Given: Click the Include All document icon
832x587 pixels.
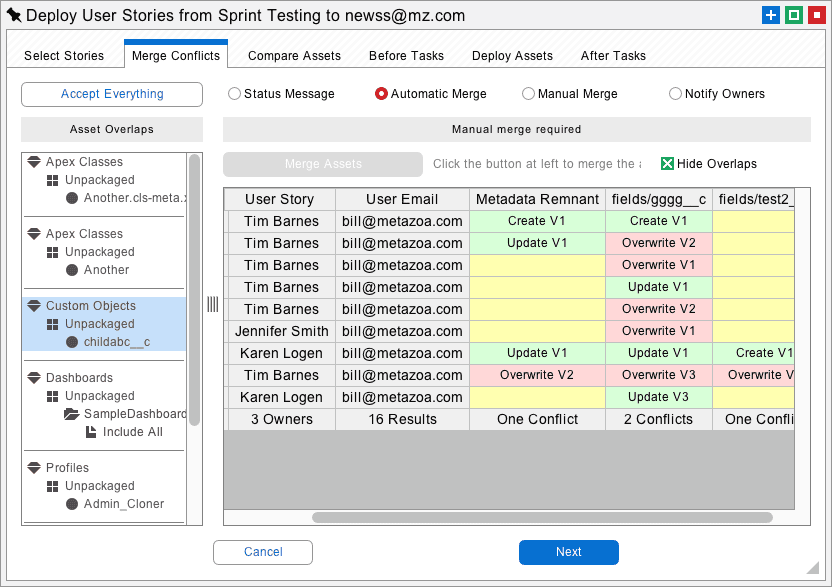Looking at the screenshot, I should pyautogui.click(x=91, y=432).
